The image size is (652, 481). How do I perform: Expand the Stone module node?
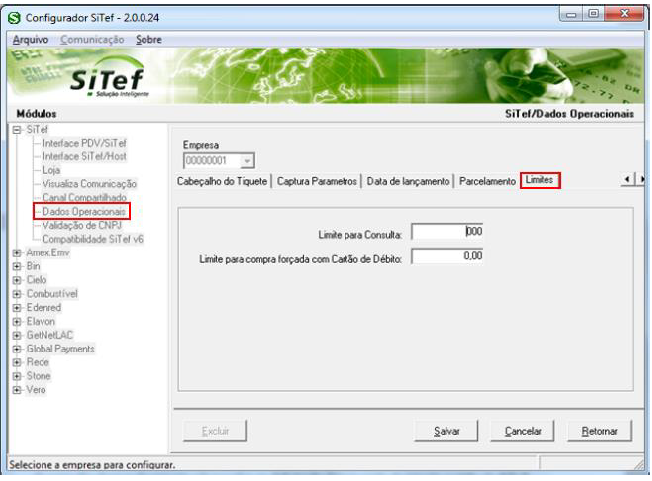[x=17, y=376]
